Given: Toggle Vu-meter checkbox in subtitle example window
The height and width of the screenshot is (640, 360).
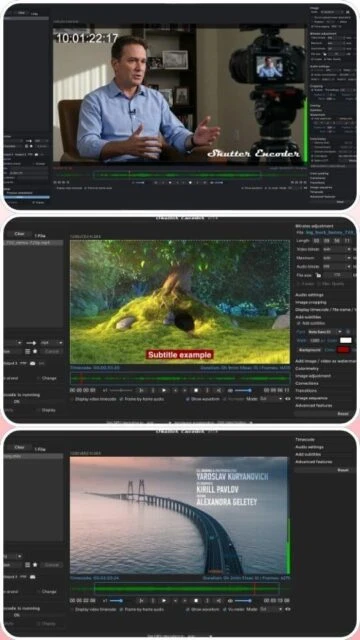Looking at the screenshot, I should point(224,399).
